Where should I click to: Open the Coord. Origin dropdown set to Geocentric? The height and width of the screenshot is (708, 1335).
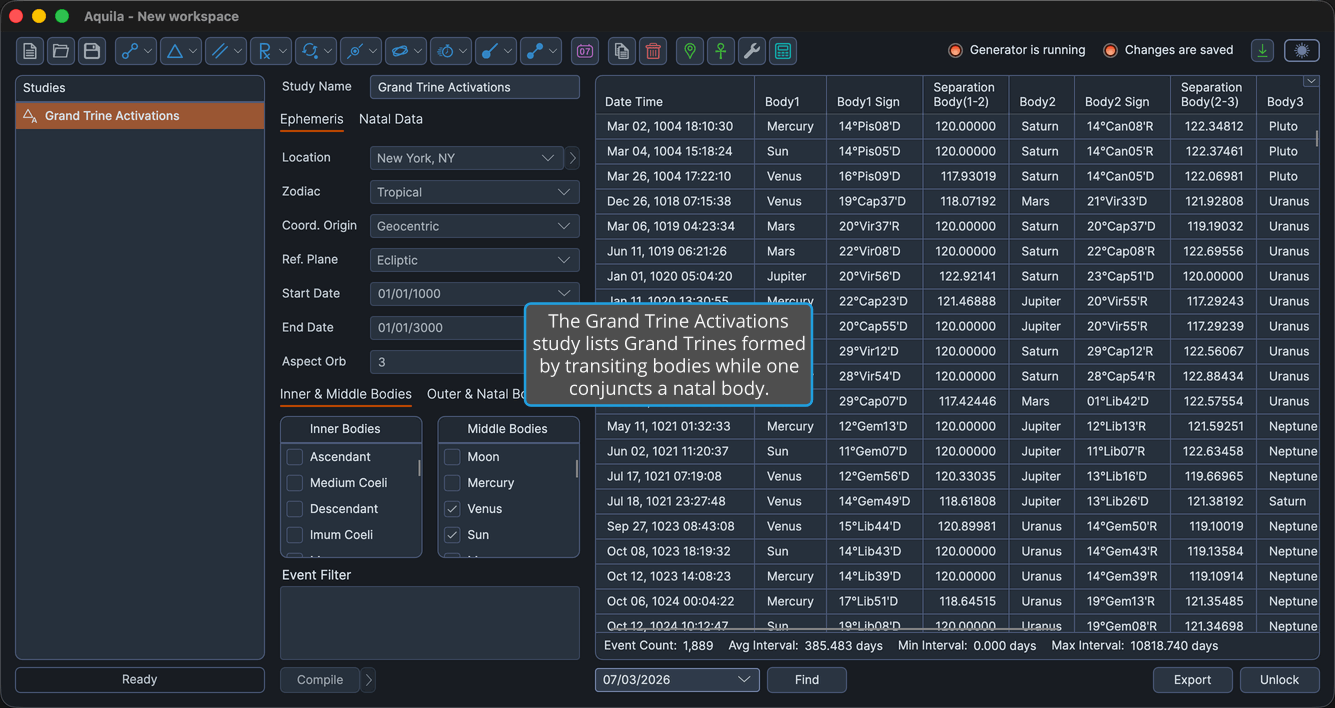click(474, 226)
